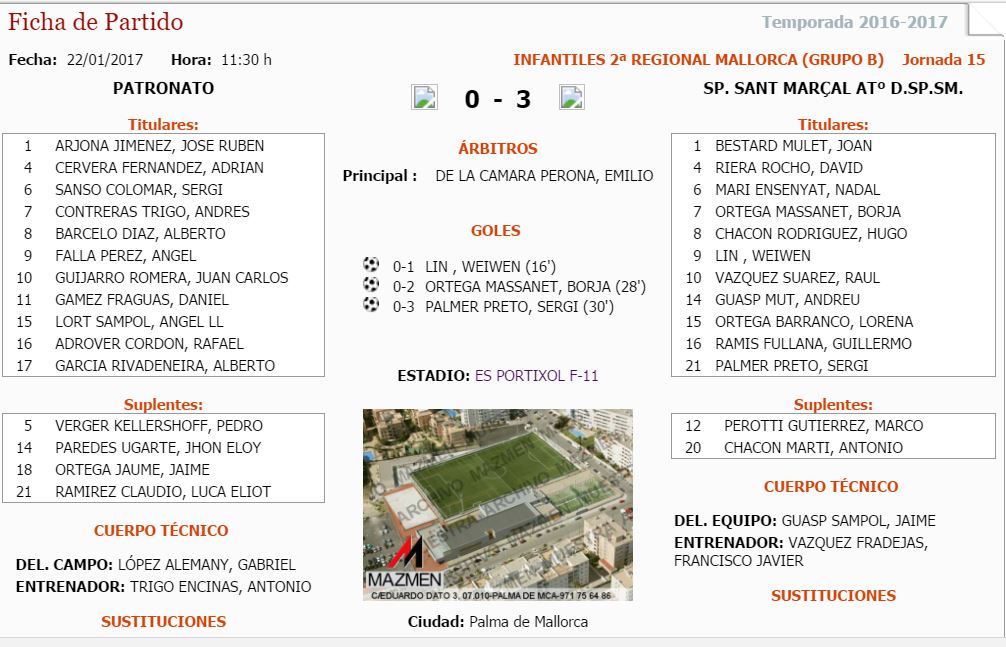This screenshot has height=647, width=1006.
Task: Select the Infantiles 2ª Regional Mallorca competition title
Action: pyautogui.click(x=699, y=60)
